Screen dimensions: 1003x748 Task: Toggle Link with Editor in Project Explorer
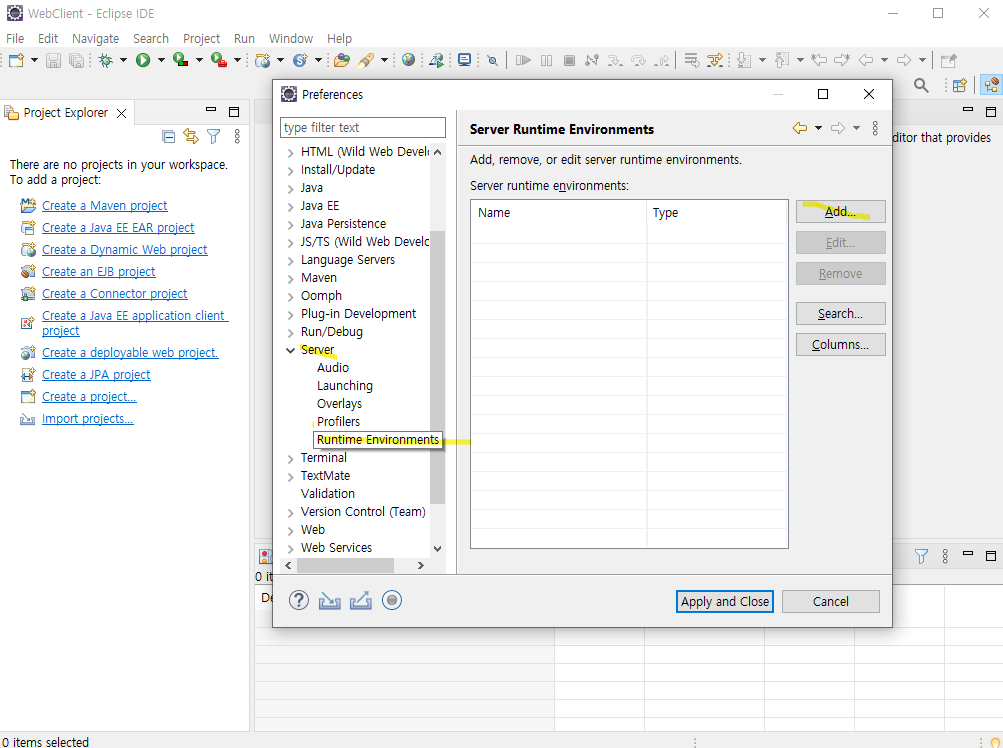[x=191, y=136]
